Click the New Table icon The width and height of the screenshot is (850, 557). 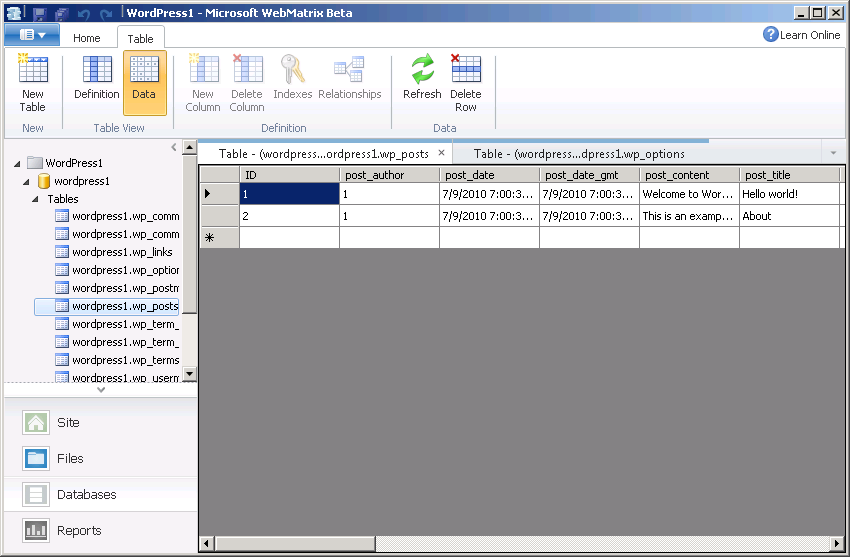click(33, 69)
